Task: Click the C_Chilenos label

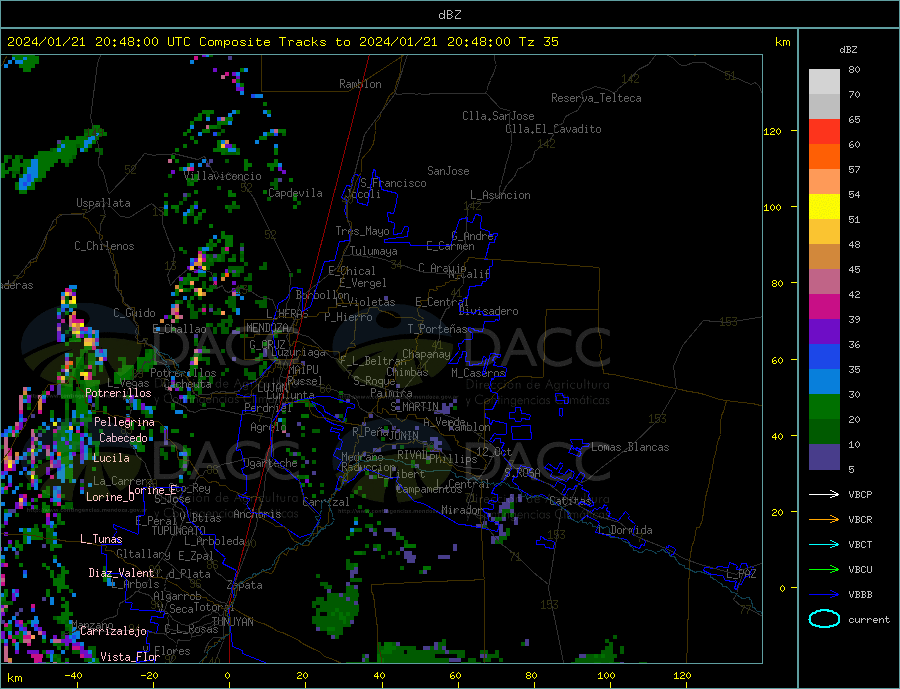Action: 104,246
